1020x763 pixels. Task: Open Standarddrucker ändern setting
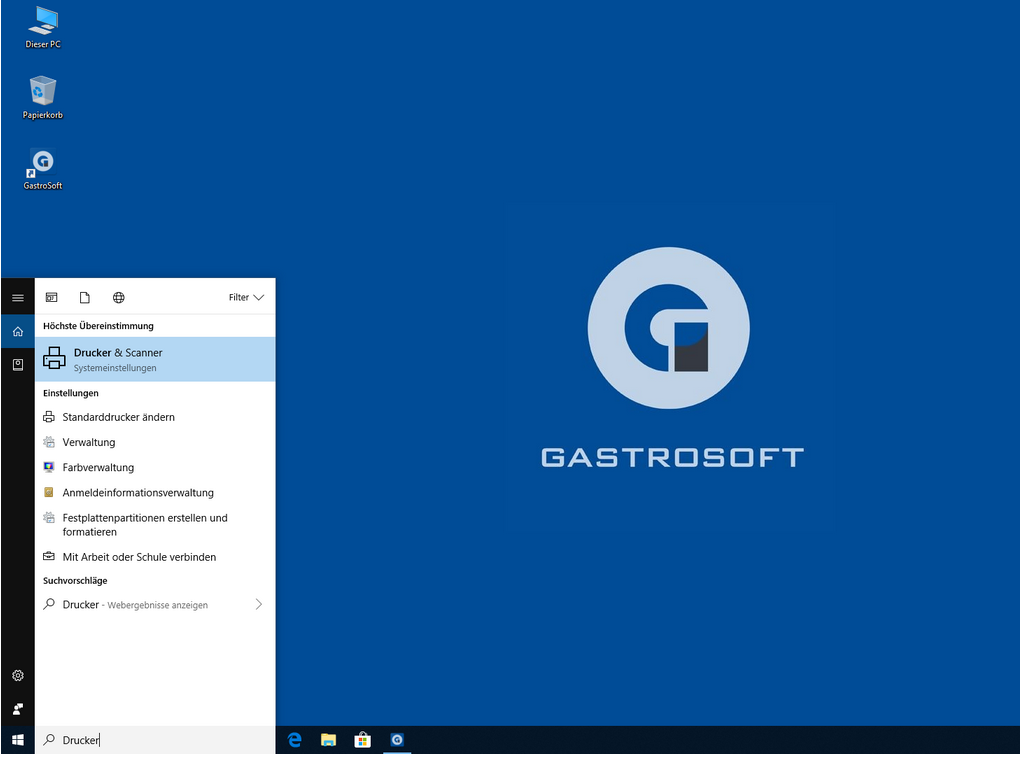pos(118,417)
